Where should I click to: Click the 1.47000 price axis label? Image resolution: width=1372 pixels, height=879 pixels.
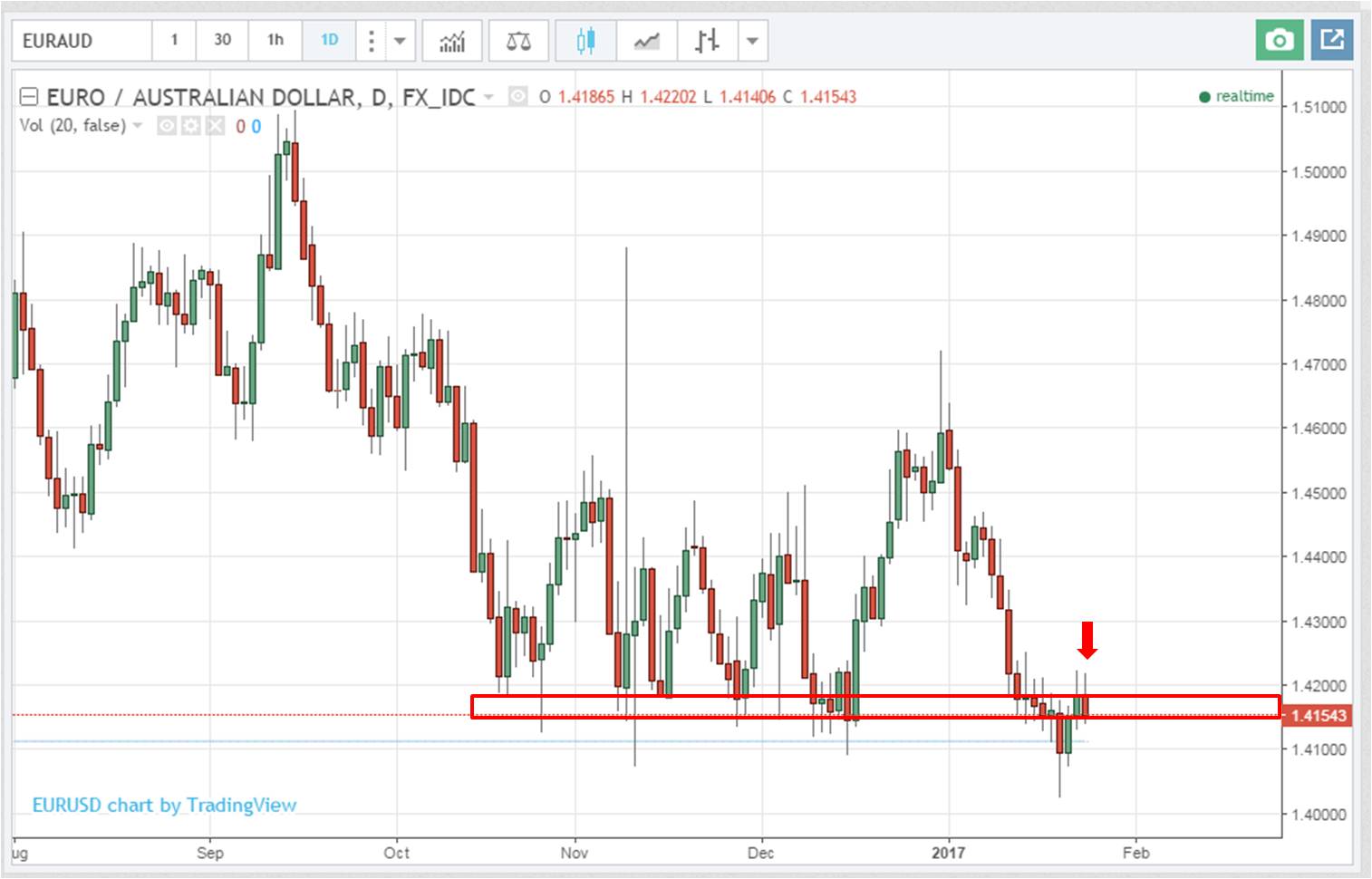tap(1319, 365)
